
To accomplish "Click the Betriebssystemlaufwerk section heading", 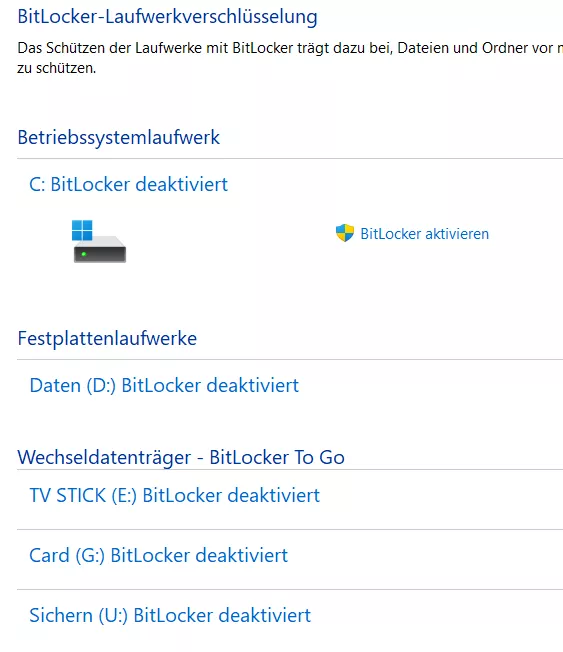I will click(x=119, y=138).
